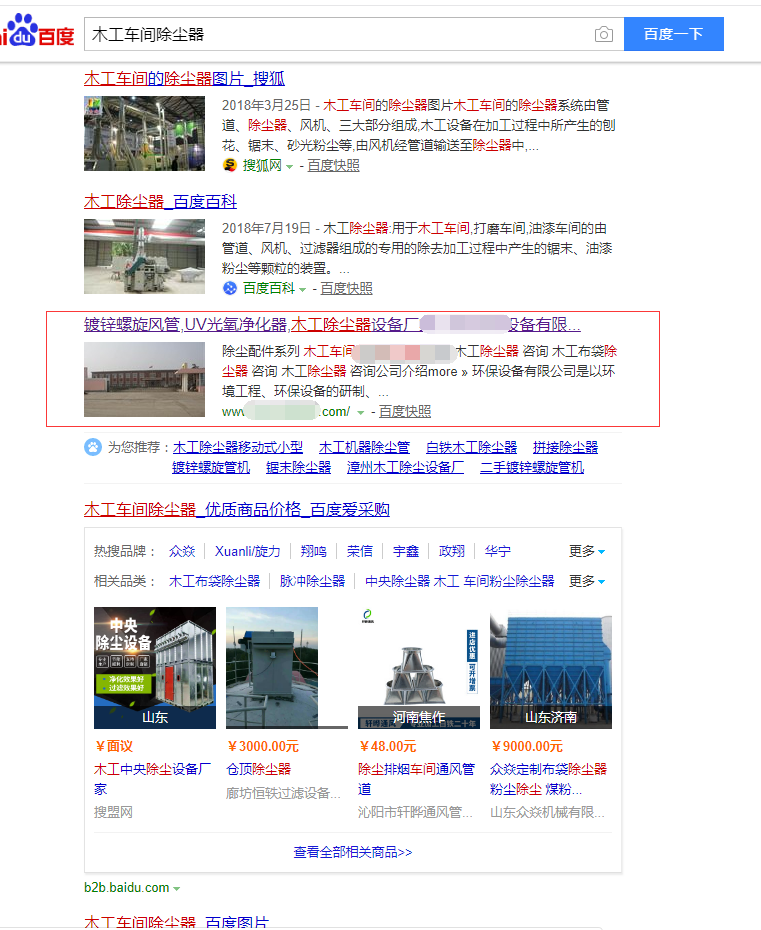The width and height of the screenshot is (761, 930).
Task: Select the 漳州木工除尘设备厂 suggestion
Action: (406, 467)
